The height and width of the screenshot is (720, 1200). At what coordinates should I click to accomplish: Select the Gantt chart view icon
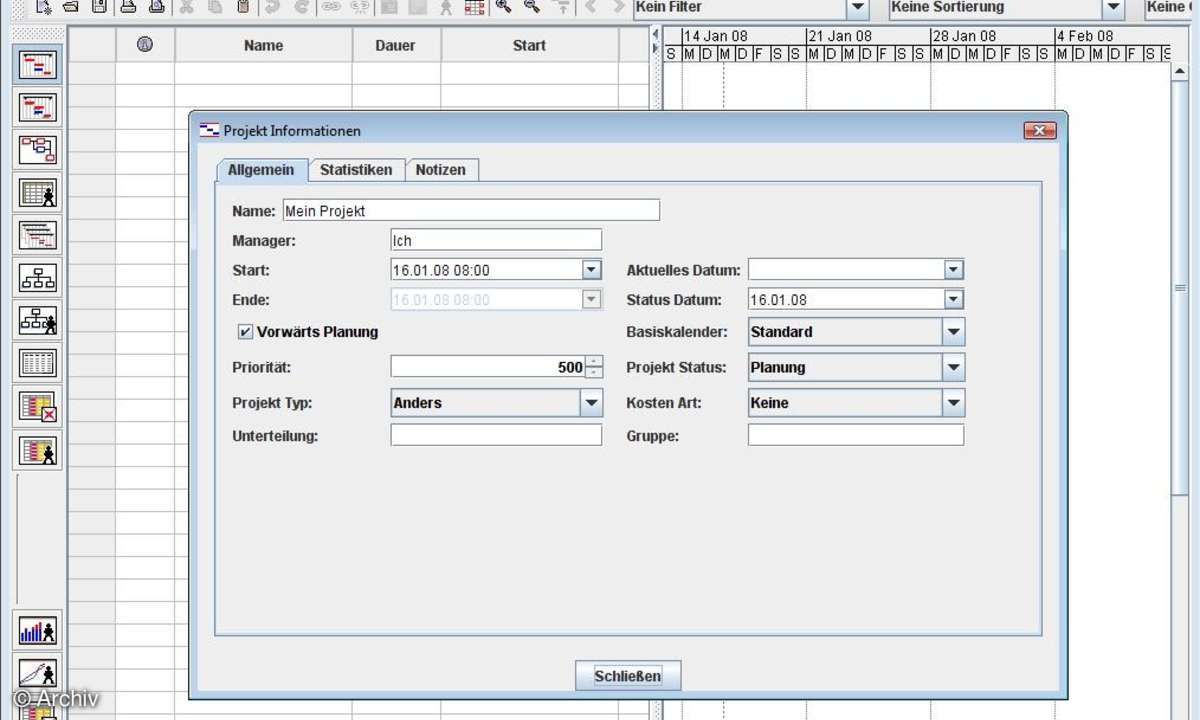click(x=37, y=64)
